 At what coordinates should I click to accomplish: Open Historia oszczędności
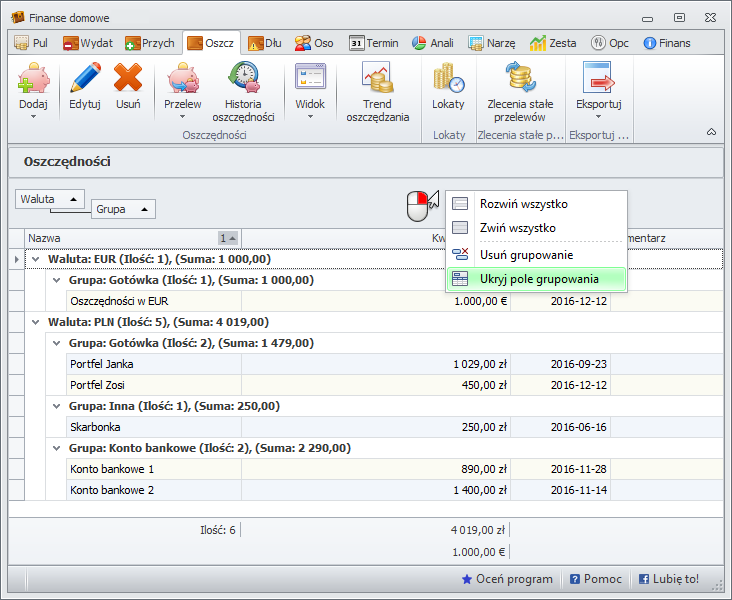coord(243,78)
